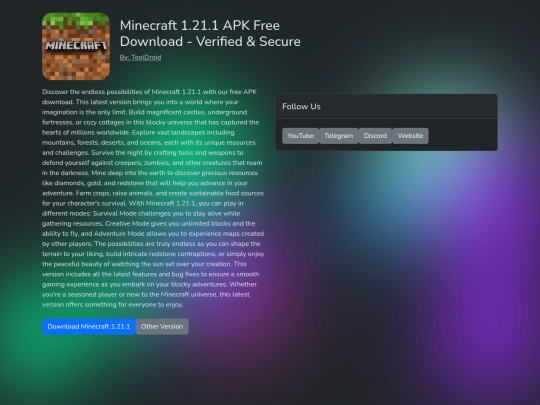
Task: Click the "Minecraft 1.21.1 APK Free" title line
Action: [200, 25]
